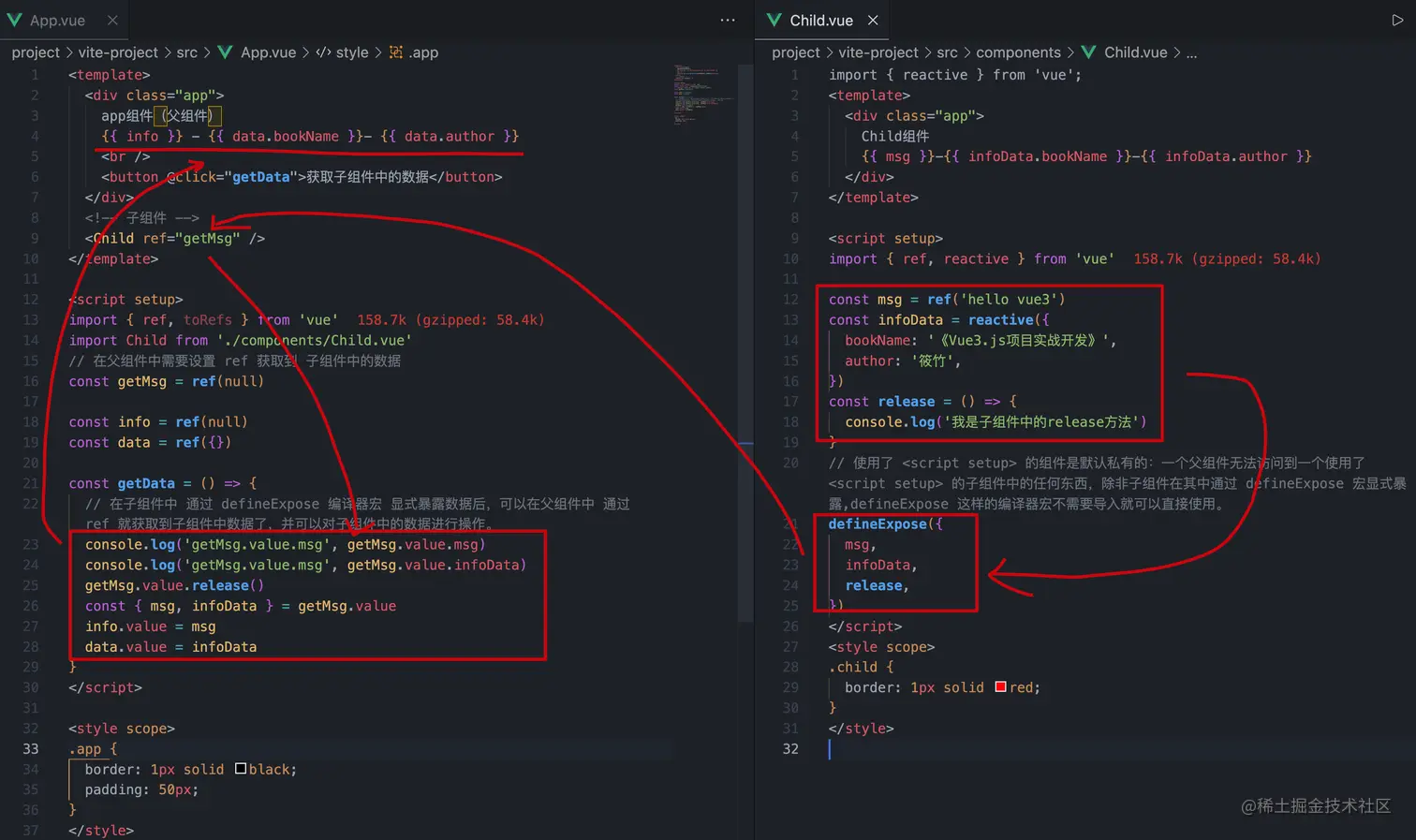The height and width of the screenshot is (840, 1416).
Task: Click 'release,' inside defineExpose block
Action: click(x=877, y=585)
